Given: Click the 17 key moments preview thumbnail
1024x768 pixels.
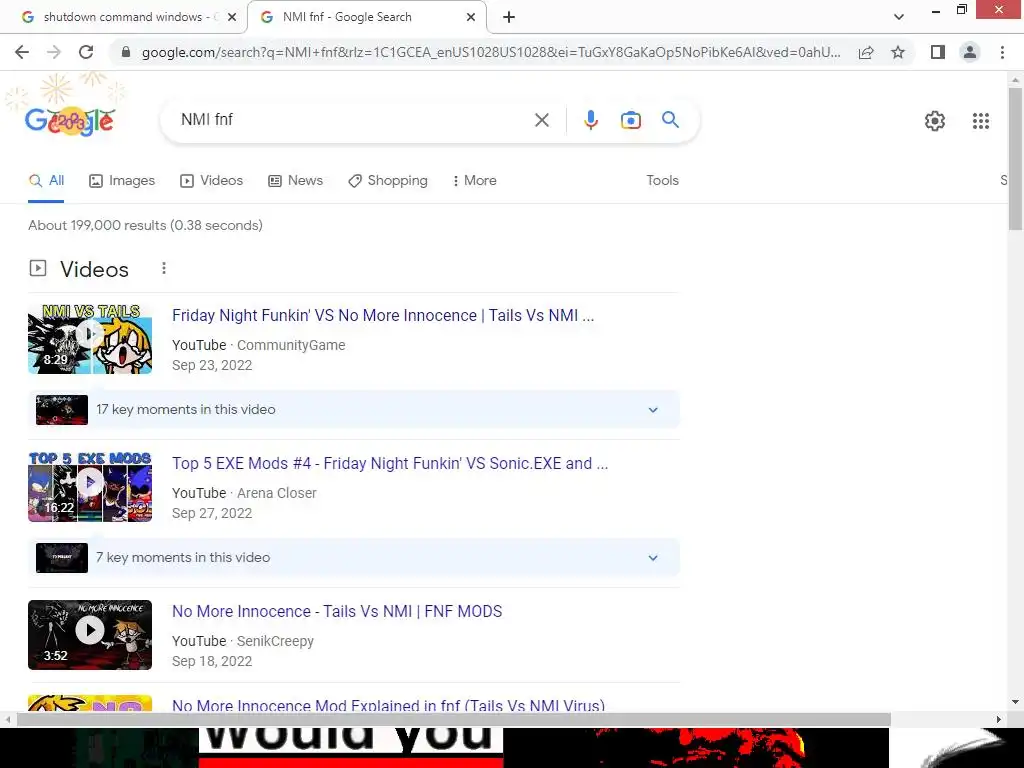Looking at the screenshot, I should pos(62,410).
